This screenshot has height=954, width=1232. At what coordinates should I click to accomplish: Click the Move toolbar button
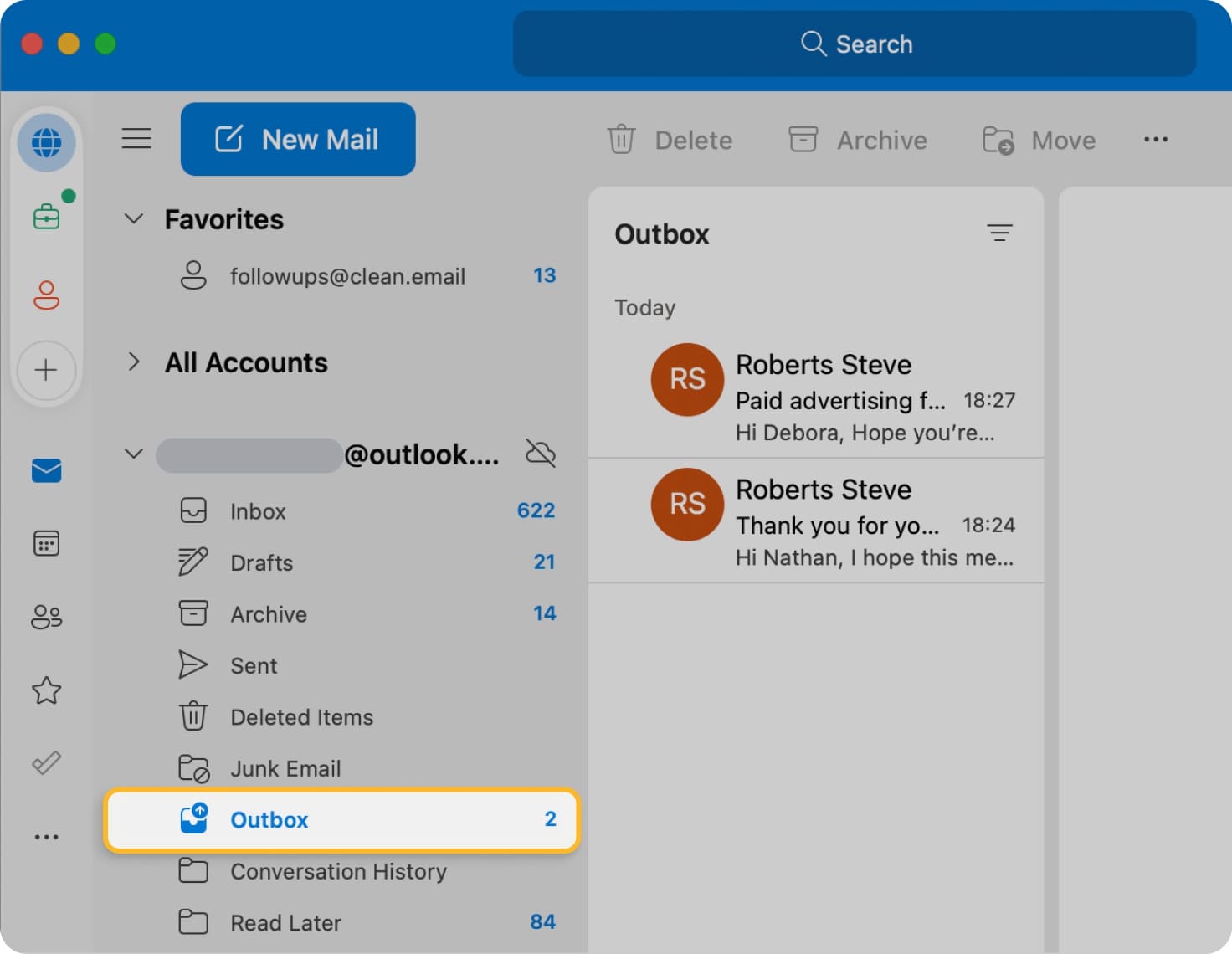[1039, 140]
